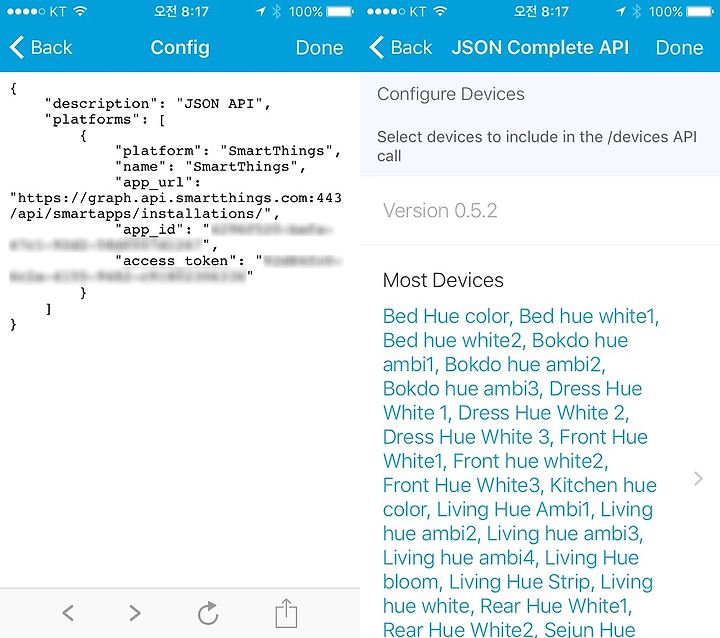Tap the Configure Devices heading
This screenshot has width=720, height=638.
[x=450, y=94]
